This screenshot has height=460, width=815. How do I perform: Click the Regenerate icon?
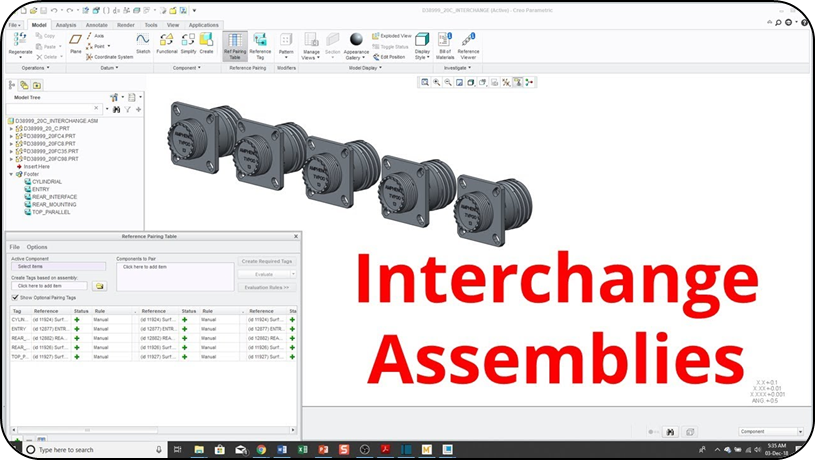tap(20, 41)
